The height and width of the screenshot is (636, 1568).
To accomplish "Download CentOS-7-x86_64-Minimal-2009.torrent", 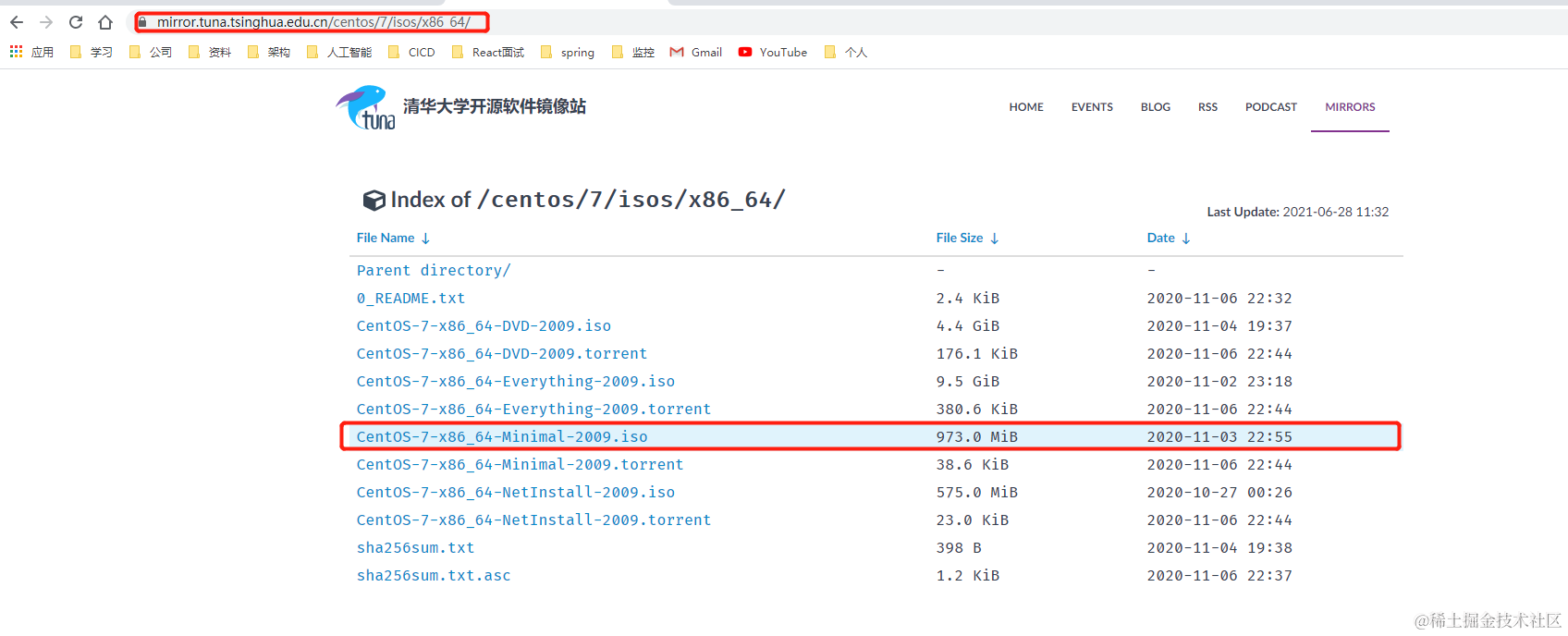I will tap(520, 464).
